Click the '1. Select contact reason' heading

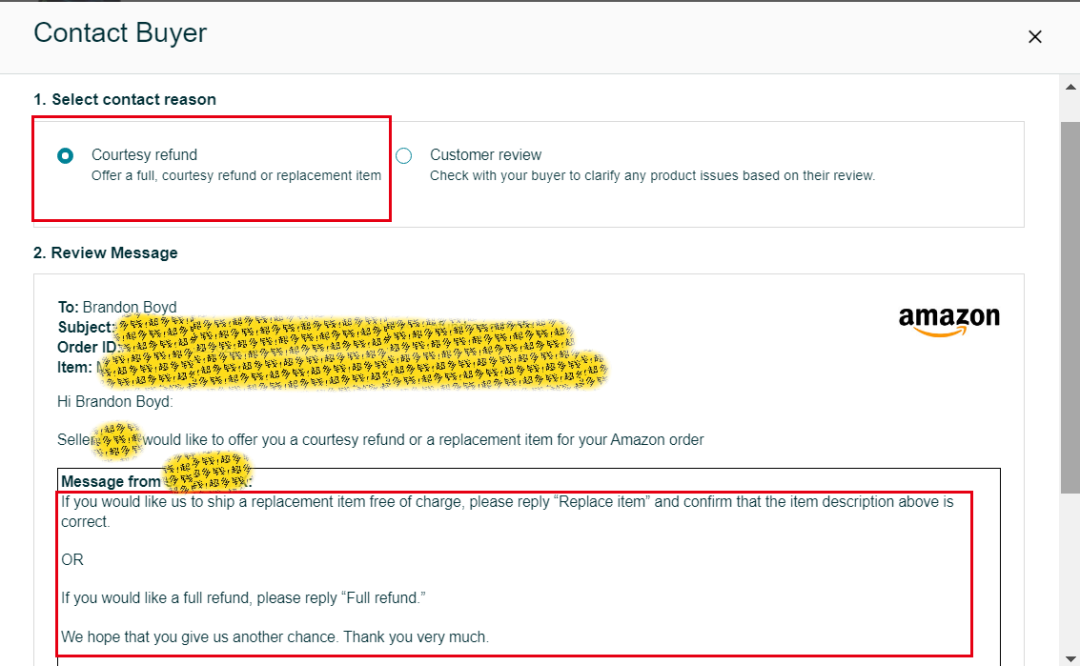point(125,99)
